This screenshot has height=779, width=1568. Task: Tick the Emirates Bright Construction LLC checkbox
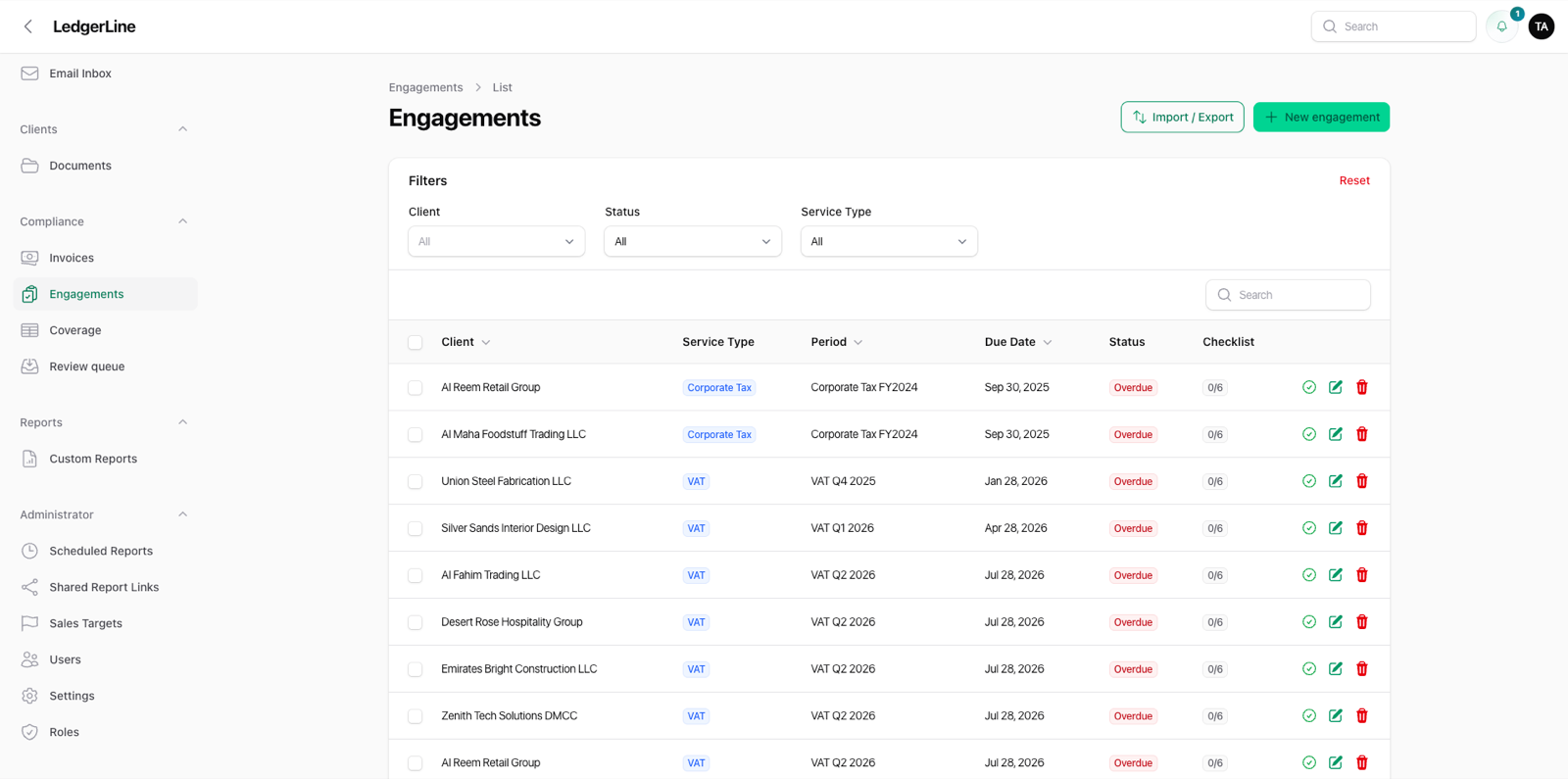tap(416, 670)
